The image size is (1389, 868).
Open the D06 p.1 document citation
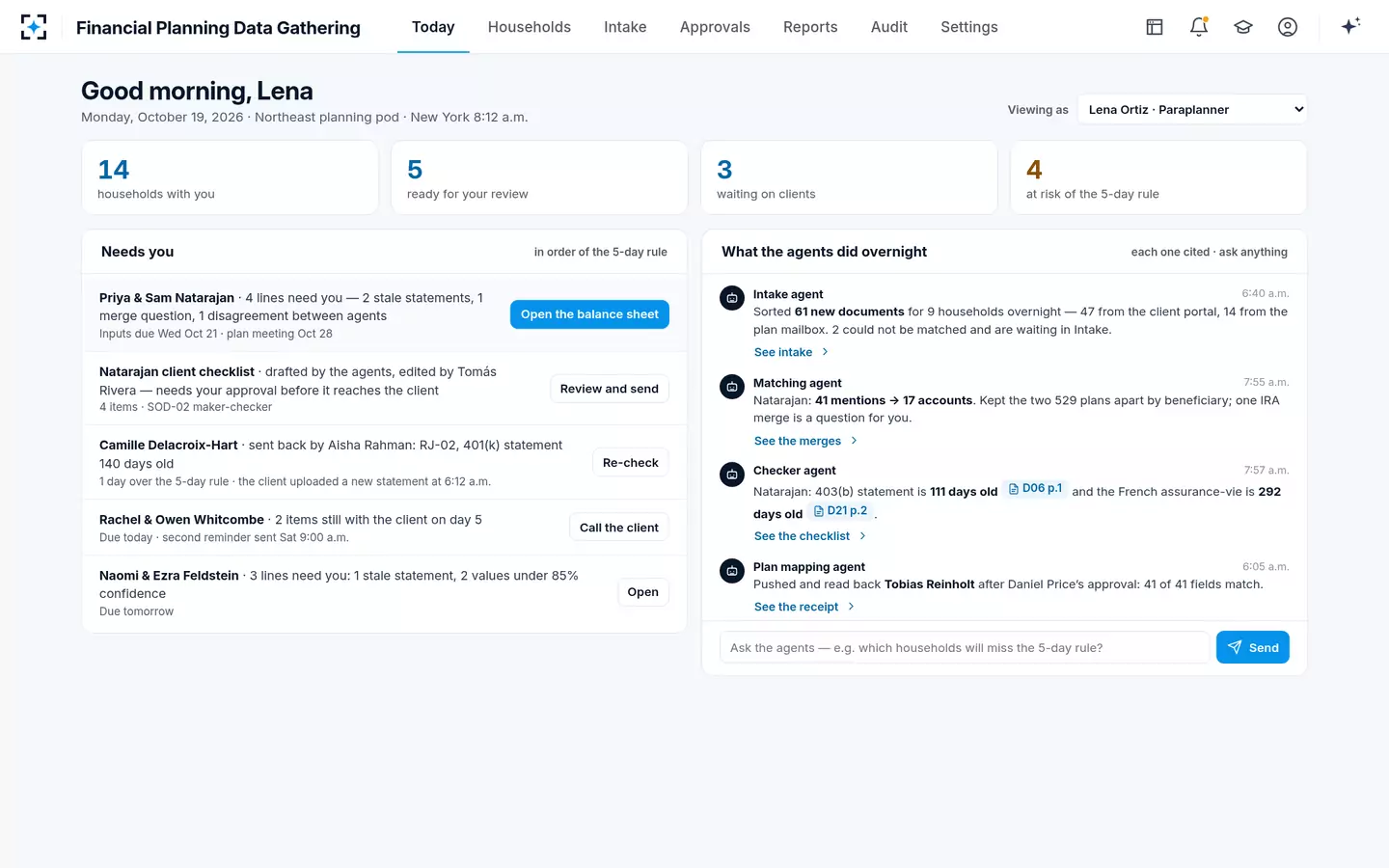click(x=1035, y=489)
